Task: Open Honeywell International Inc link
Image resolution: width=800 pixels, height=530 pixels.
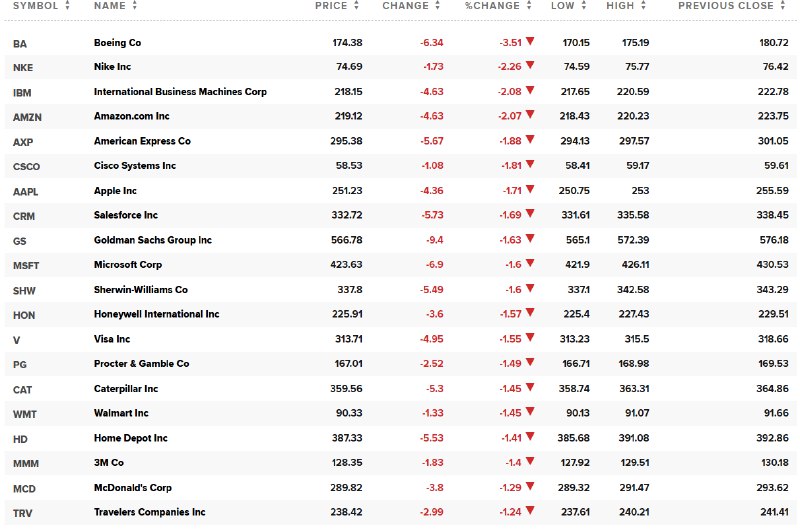Action: coord(157,314)
